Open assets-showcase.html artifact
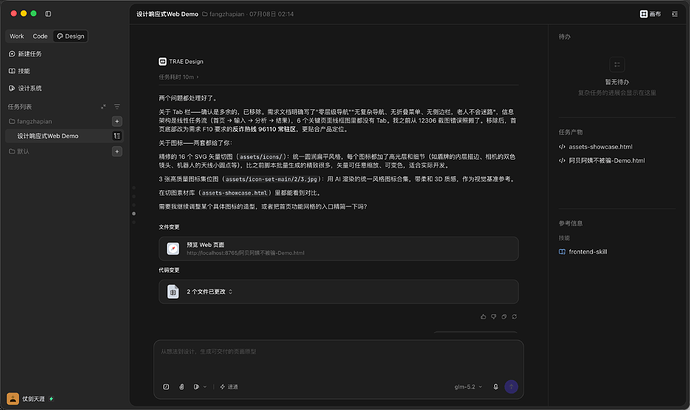This screenshot has width=690, height=410. click(596, 146)
